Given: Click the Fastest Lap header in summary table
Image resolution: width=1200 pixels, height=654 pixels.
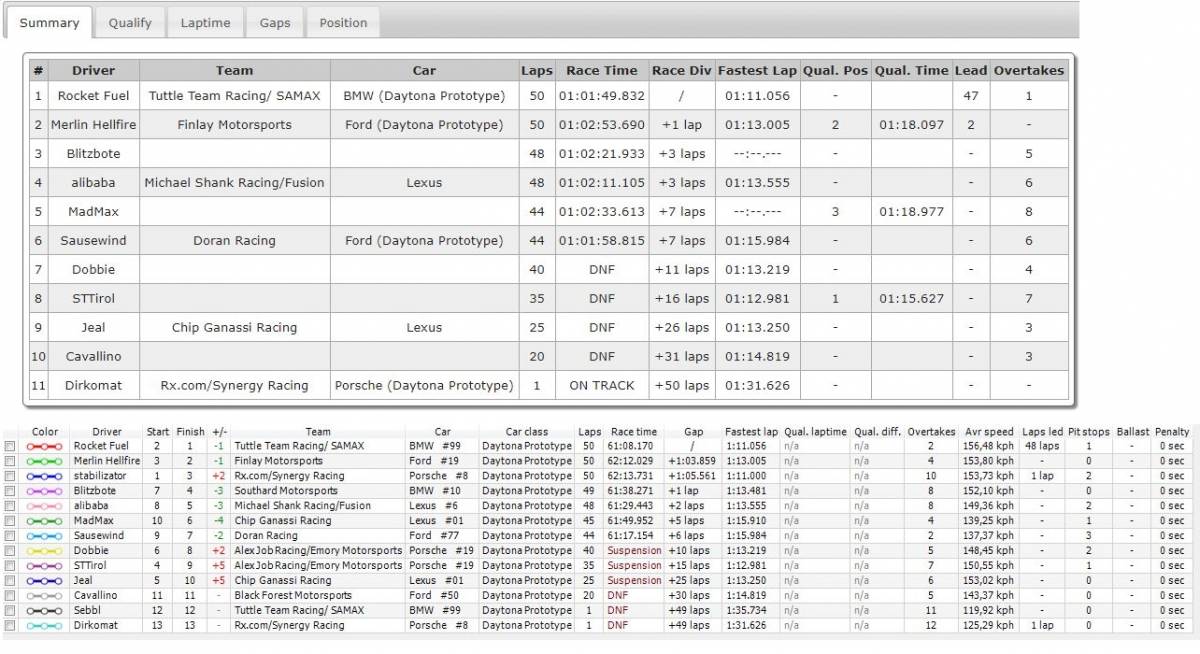Looking at the screenshot, I should tap(757, 71).
